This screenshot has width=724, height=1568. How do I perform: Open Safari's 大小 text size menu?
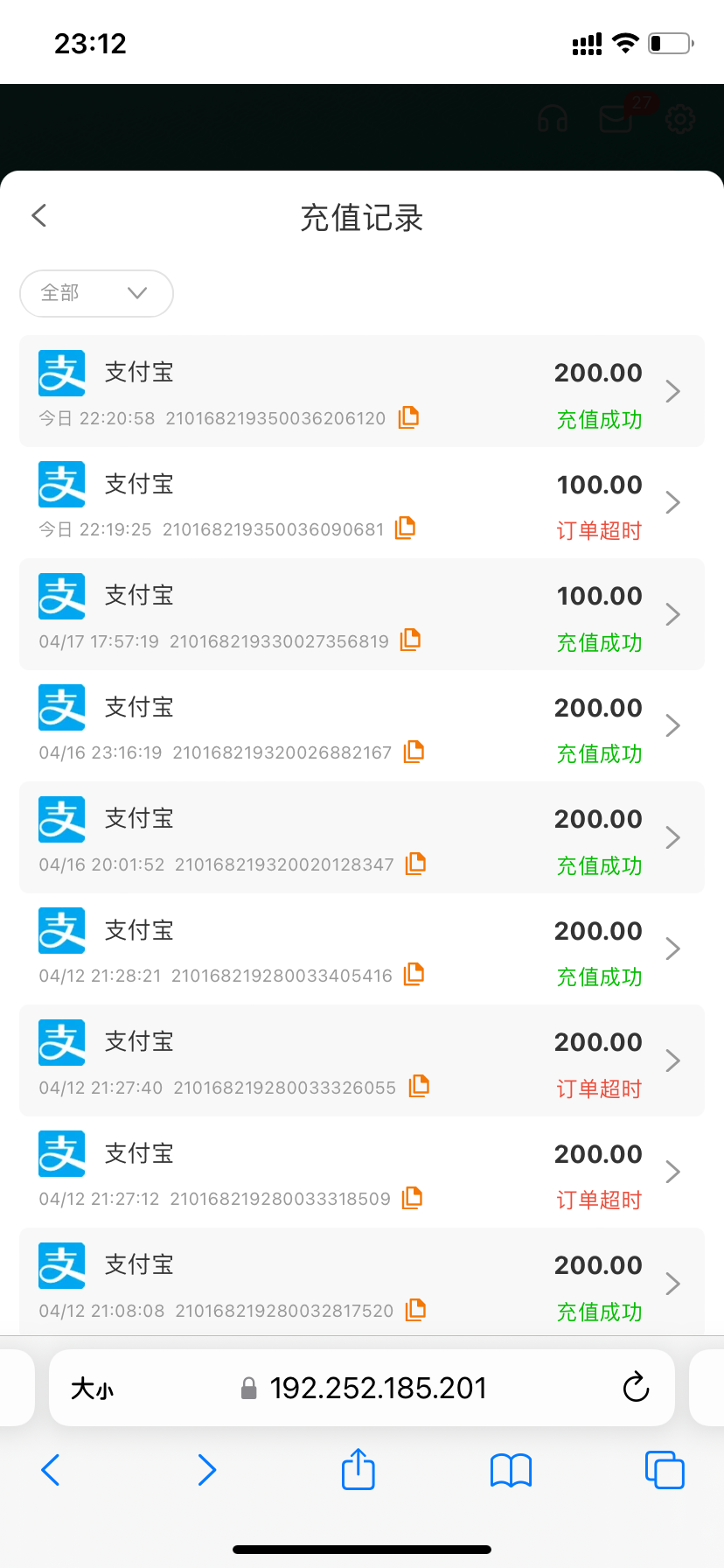pos(92,1389)
